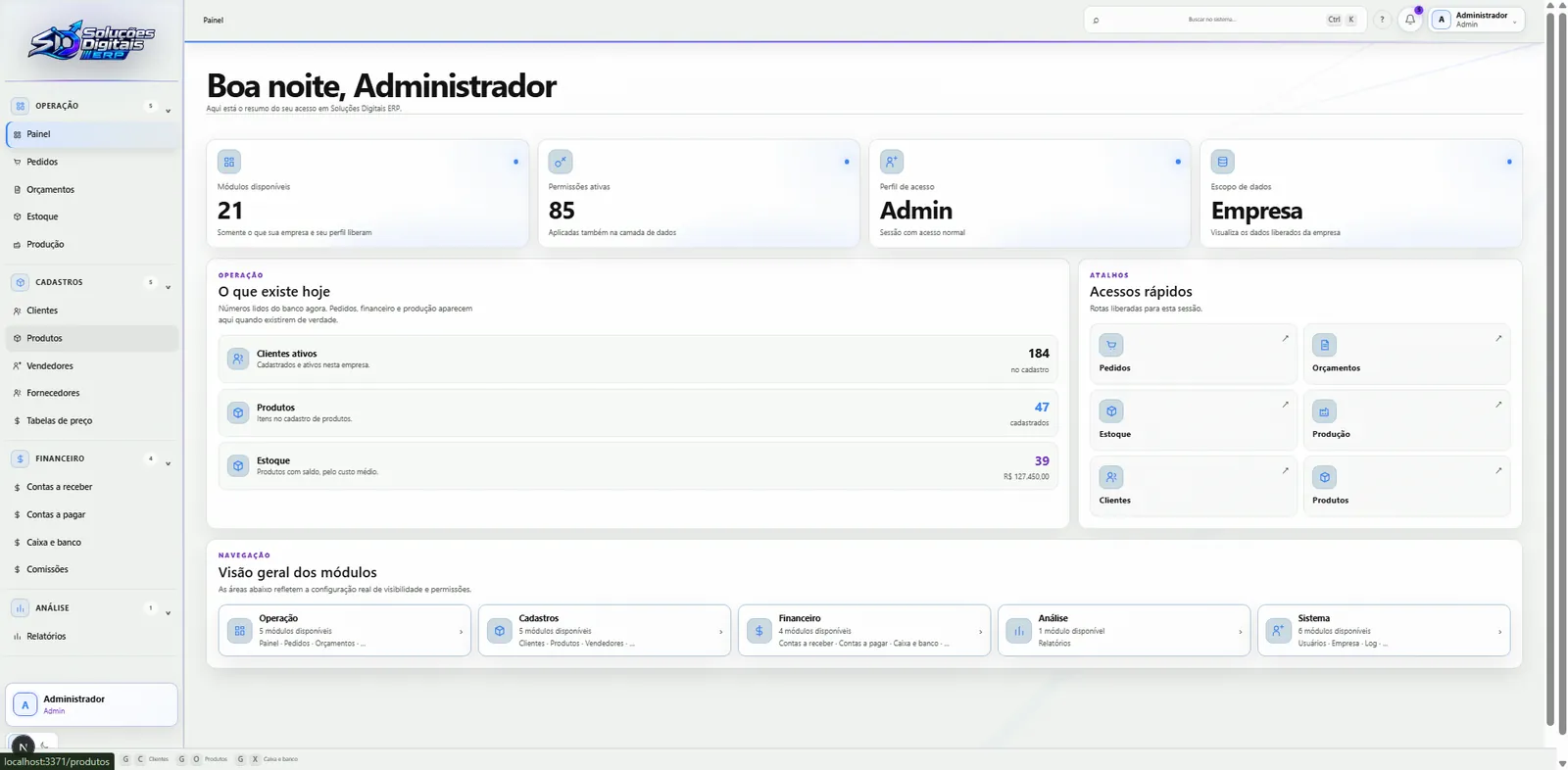1568x770 pixels.
Task: Open Vendedores in the sidebar
Action: tap(92, 365)
